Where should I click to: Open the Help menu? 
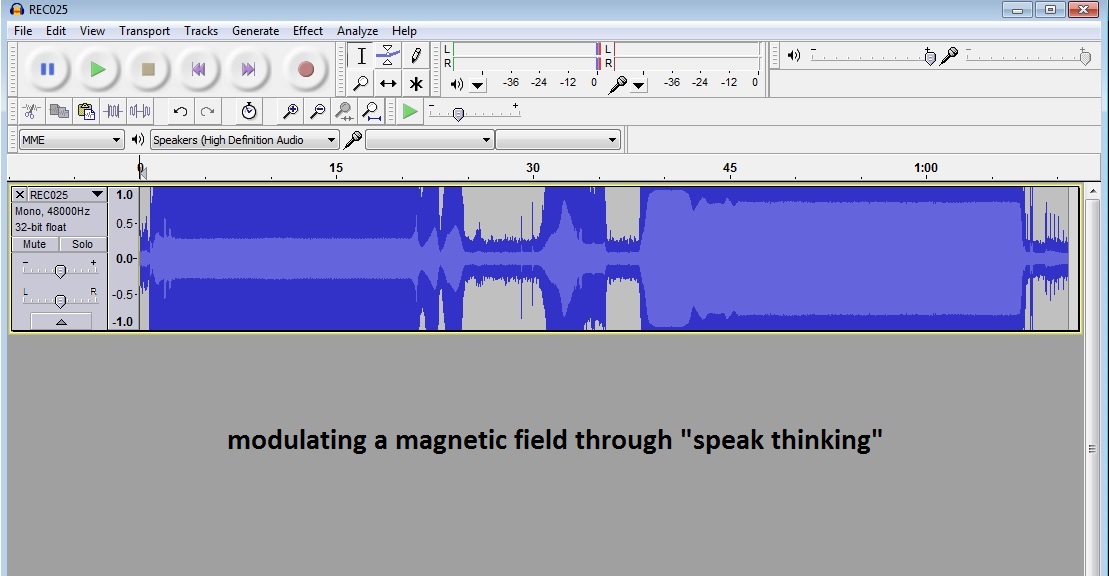(x=404, y=30)
